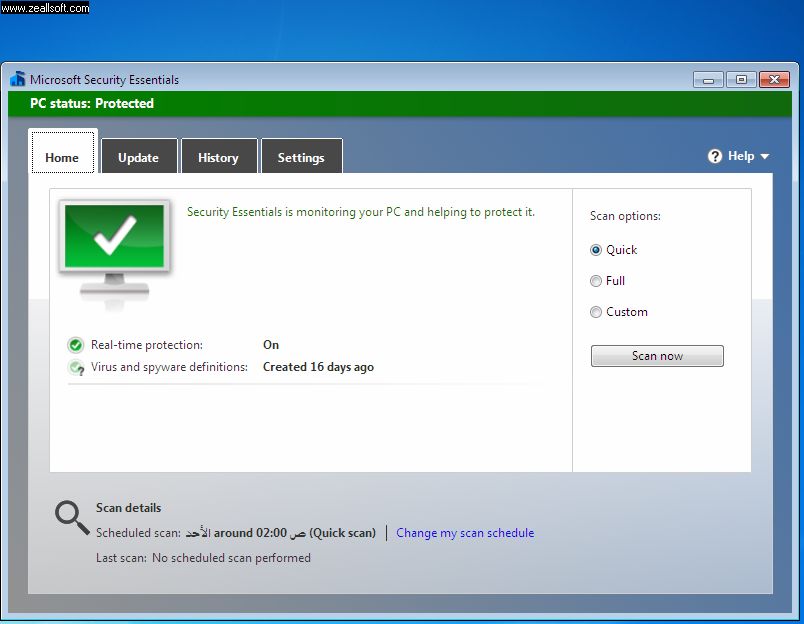Click the Help question mark icon
804x624 pixels.
[715, 156]
